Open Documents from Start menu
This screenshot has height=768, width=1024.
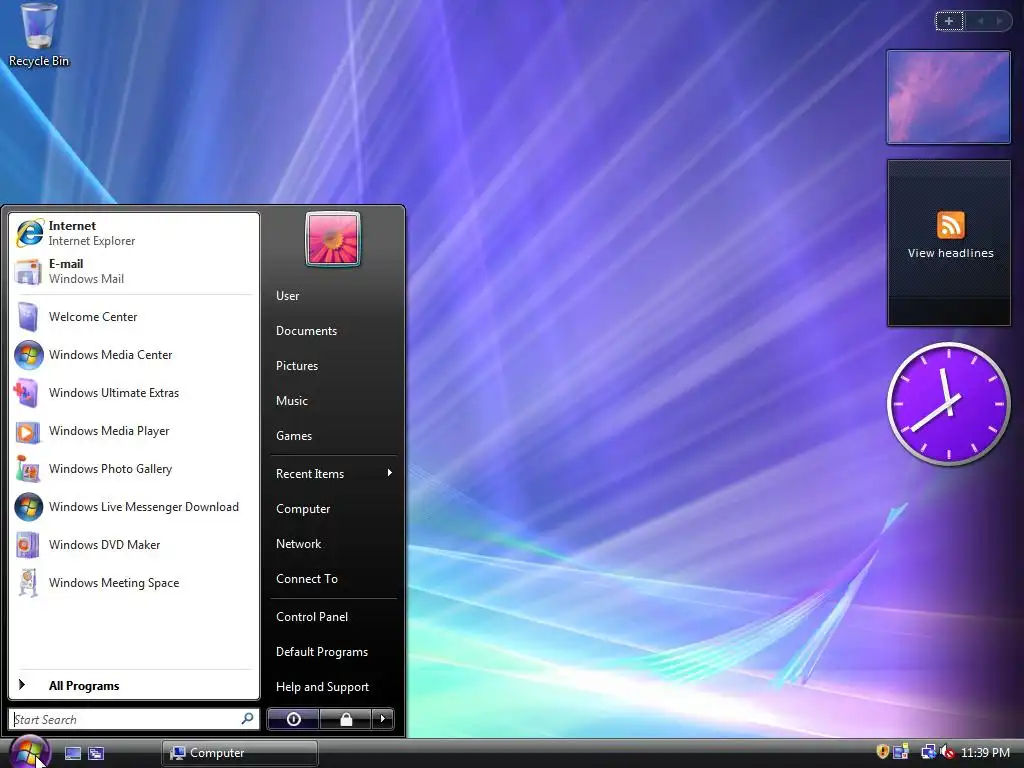(306, 331)
